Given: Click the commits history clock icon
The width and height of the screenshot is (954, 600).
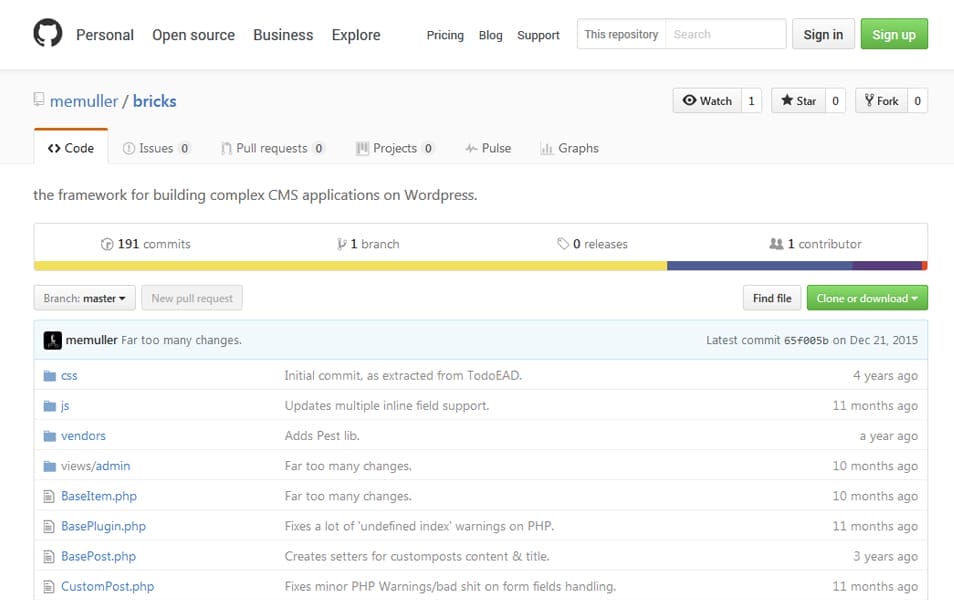Looking at the screenshot, I should [x=107, y=244].
